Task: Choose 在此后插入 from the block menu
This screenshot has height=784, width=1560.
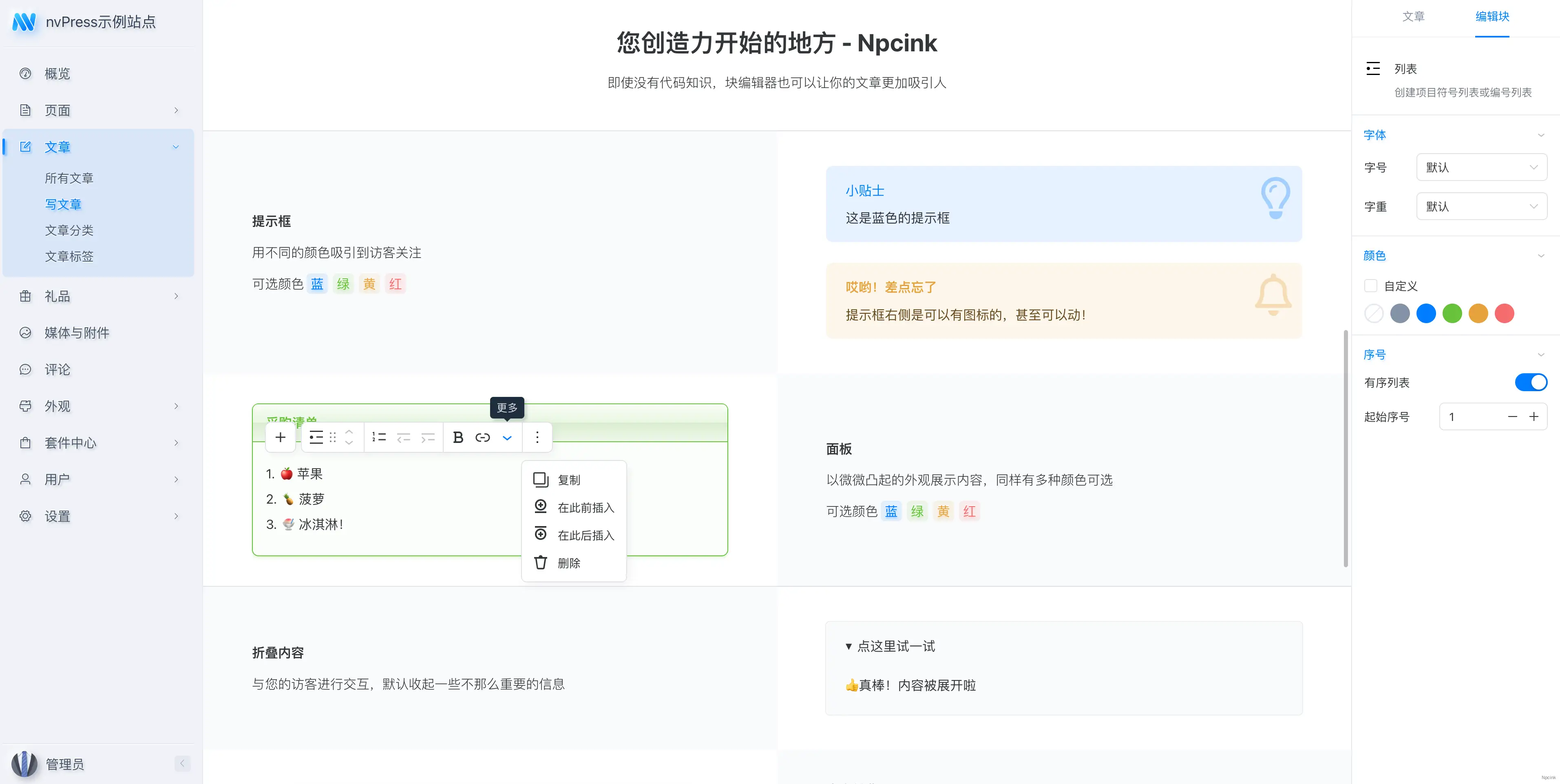Action: click(574, 535)
